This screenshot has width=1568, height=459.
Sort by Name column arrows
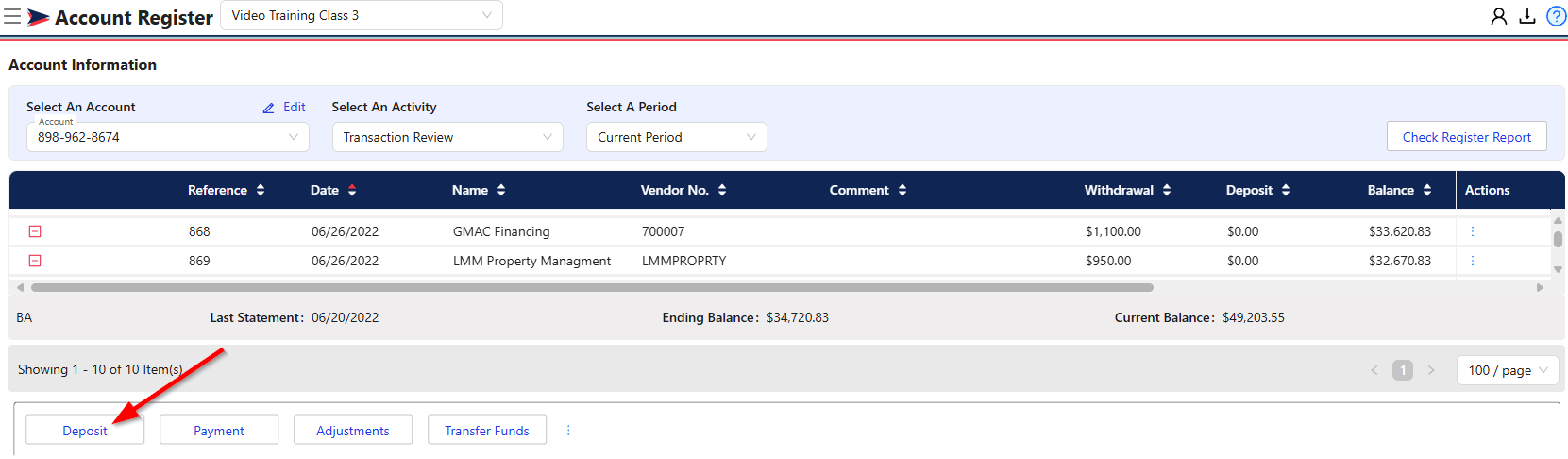[501, 190]
